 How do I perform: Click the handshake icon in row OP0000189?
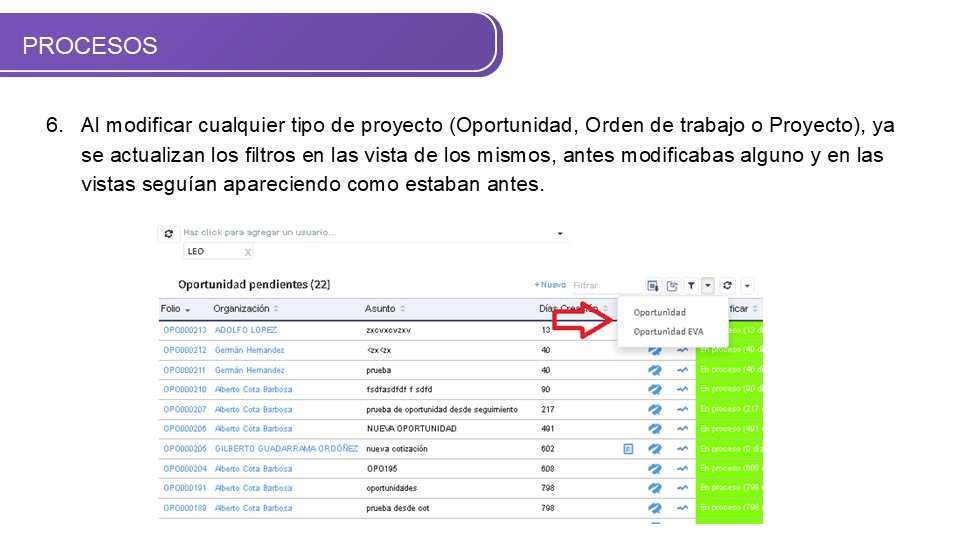(x=654, y=508)
